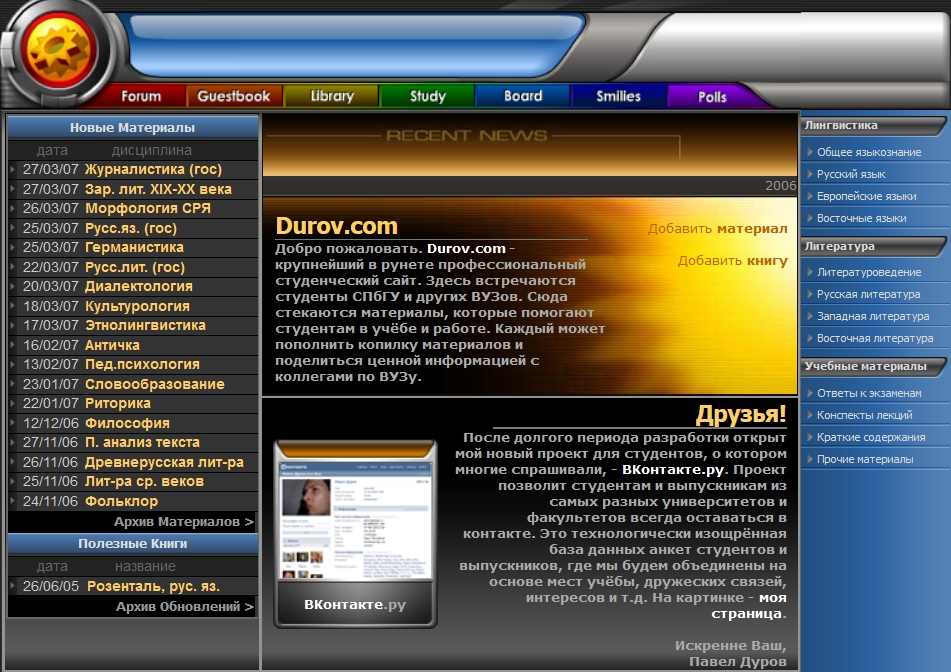Follow the 'моя страница' link
The width and height of the screenshot is (951, 672).
(x=749, y=605)
